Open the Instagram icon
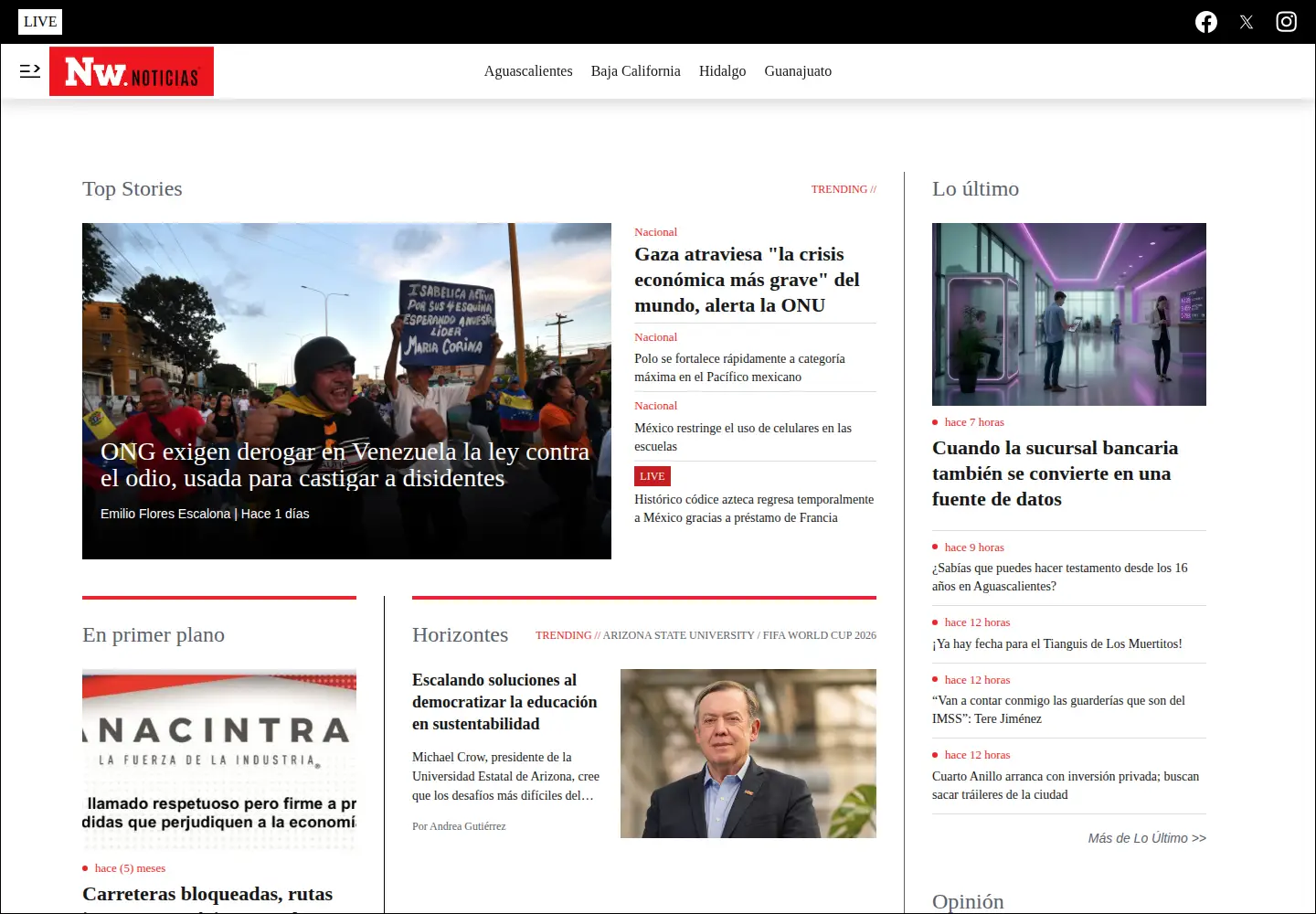Image resolution: width=1316 pixels, height=914 pixels. point(1286,22)
